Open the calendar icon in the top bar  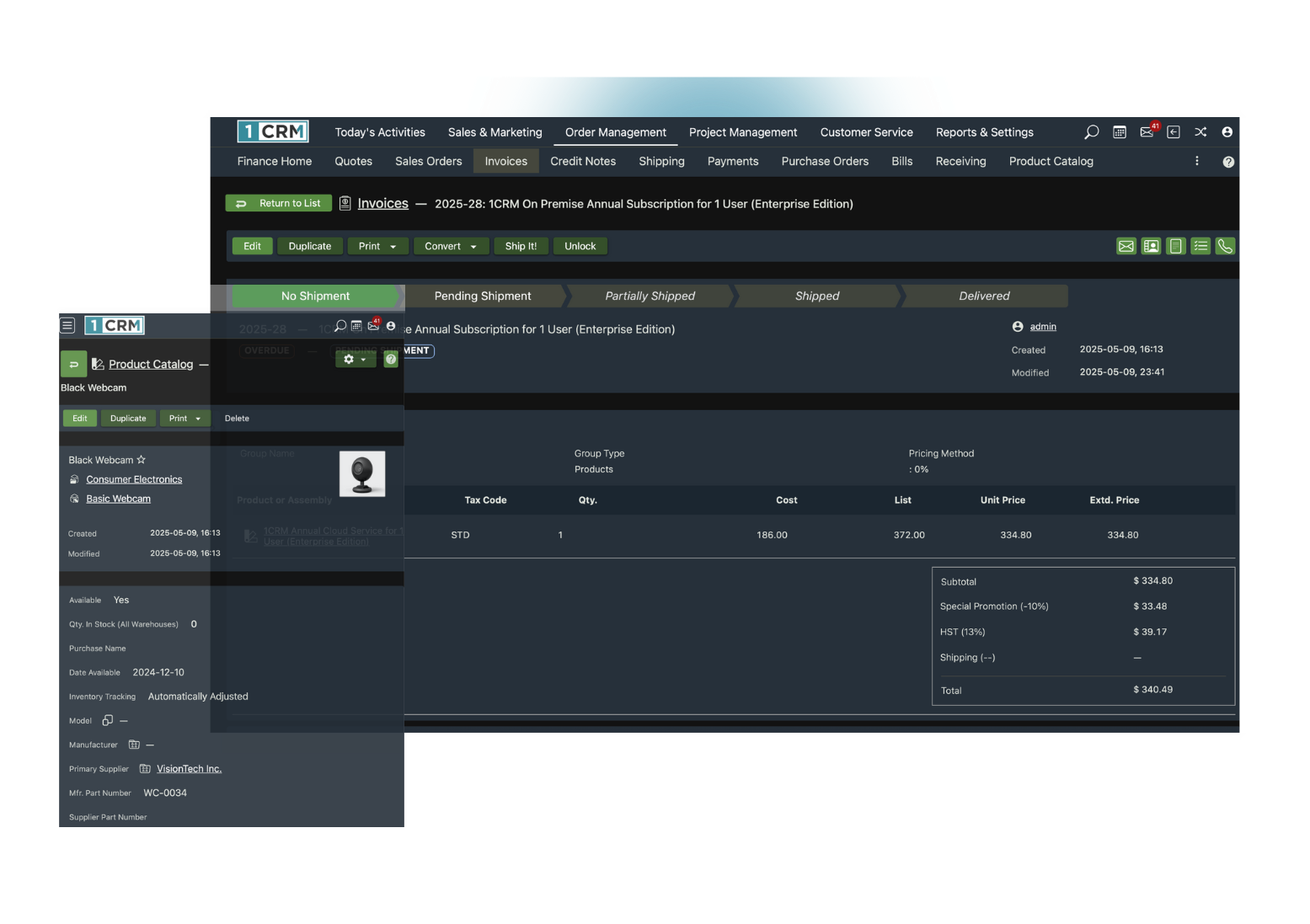(x=1119, y=132)
